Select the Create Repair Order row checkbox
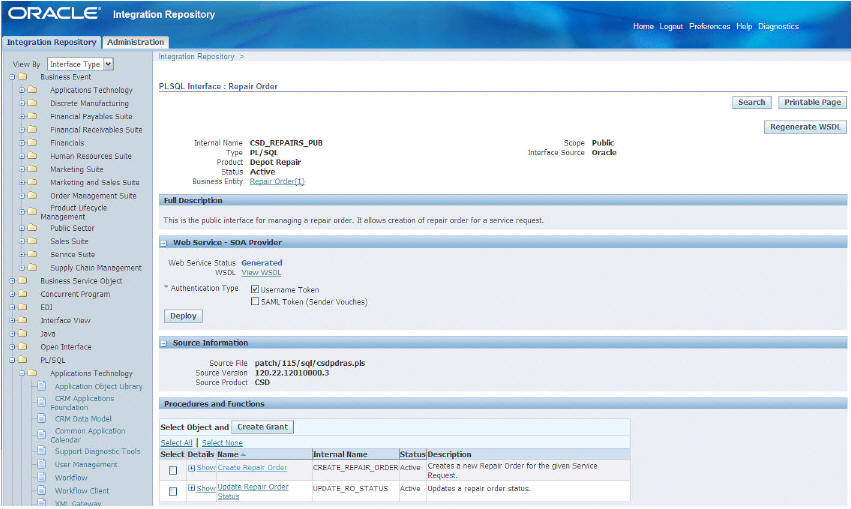 (173, 470)
